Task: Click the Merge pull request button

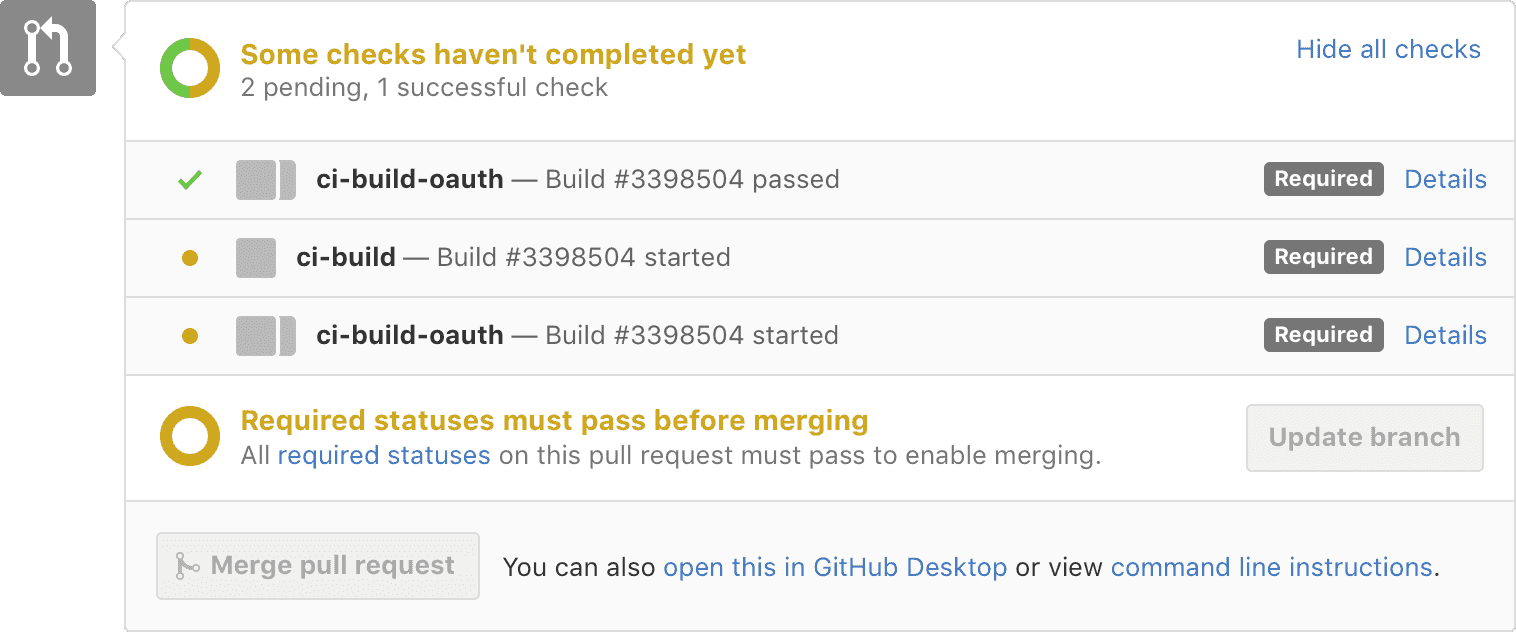Action: coord(318,566)
